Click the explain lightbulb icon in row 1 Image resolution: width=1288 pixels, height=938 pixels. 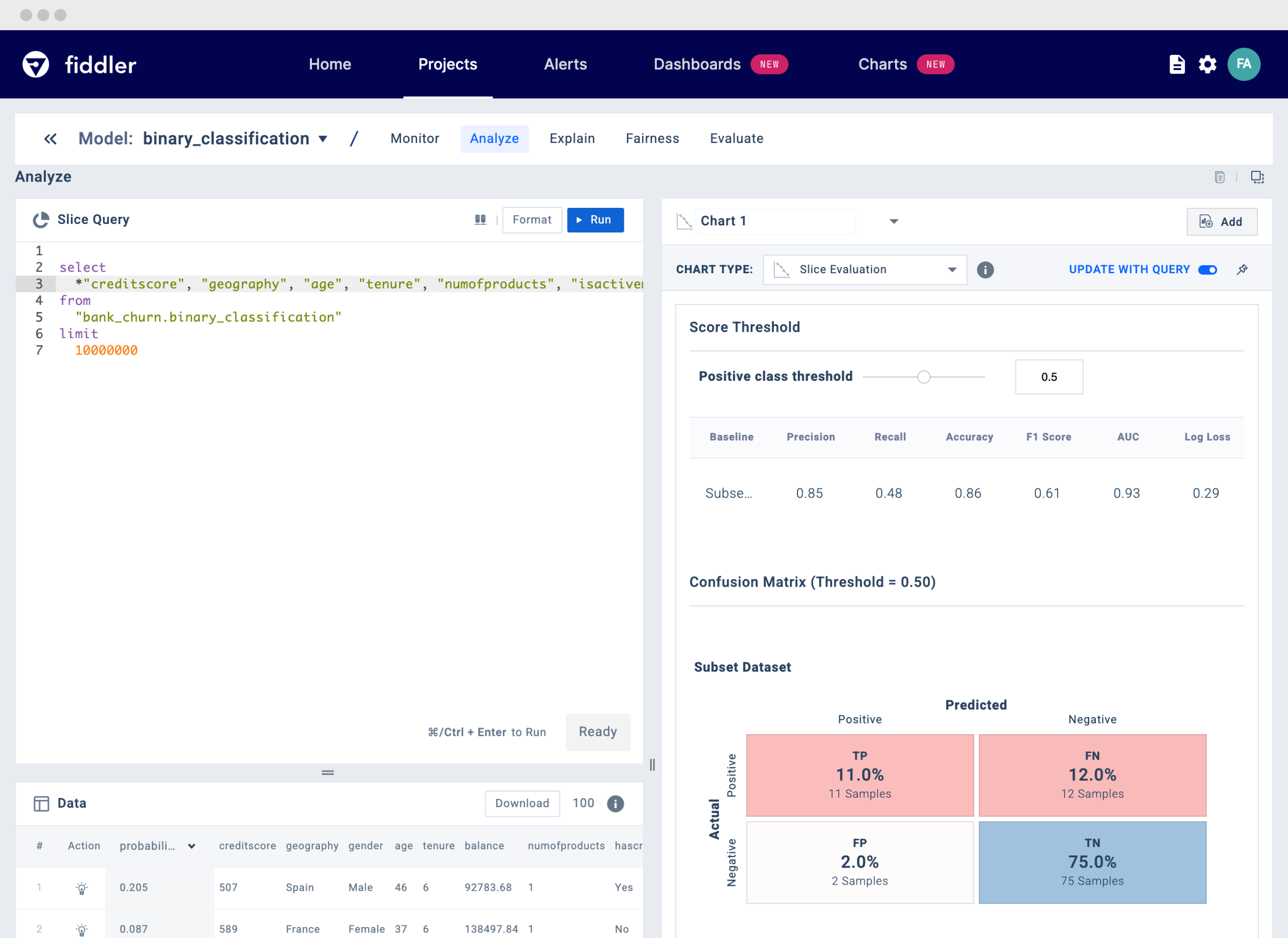tap(82, 888)
